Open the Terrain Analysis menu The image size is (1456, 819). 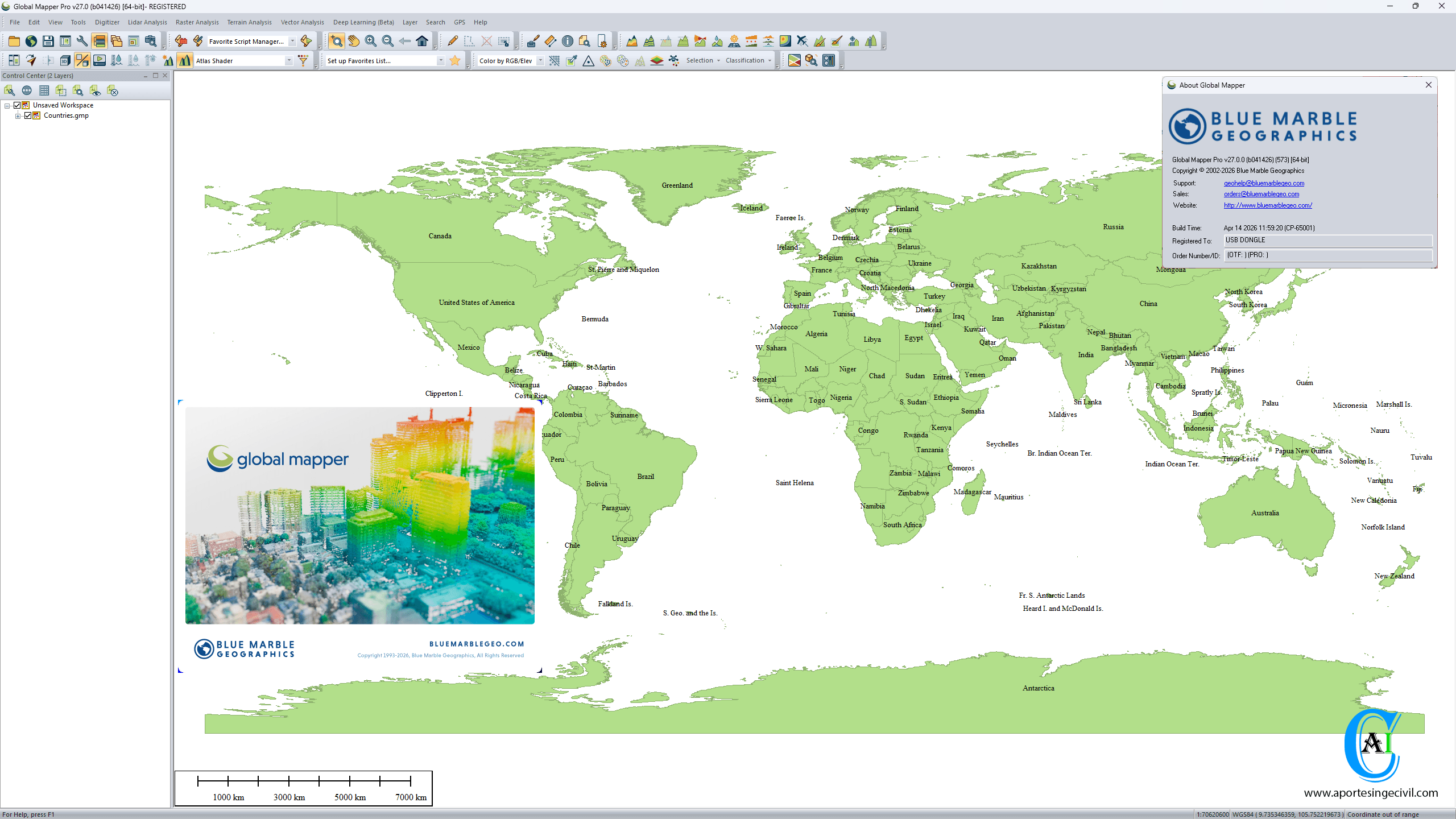[x=249, y=22]
